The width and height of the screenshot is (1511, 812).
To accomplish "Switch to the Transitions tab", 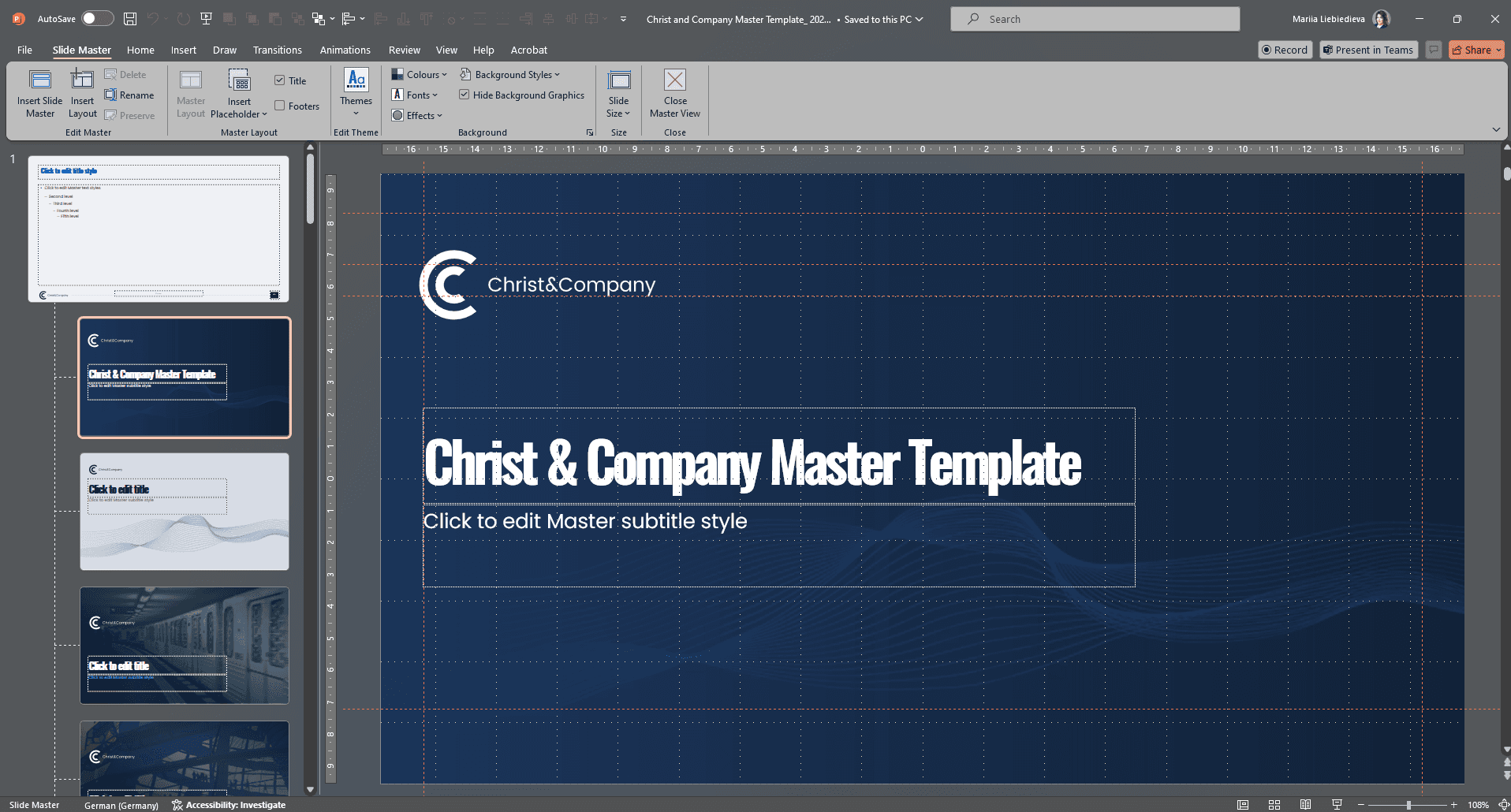I will click(x=278, y=50).
